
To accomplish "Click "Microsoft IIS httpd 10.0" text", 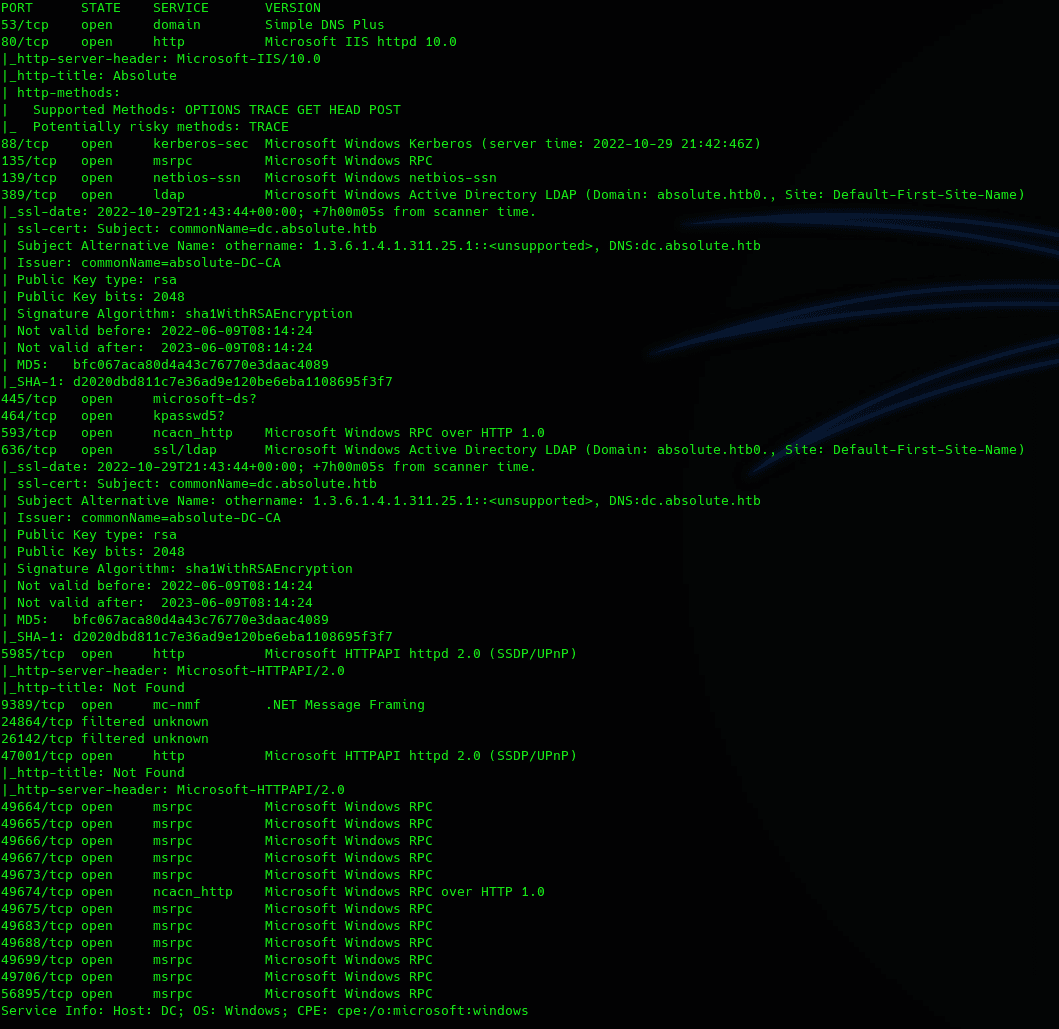I will pyautogui.click(x=361, y=42).
